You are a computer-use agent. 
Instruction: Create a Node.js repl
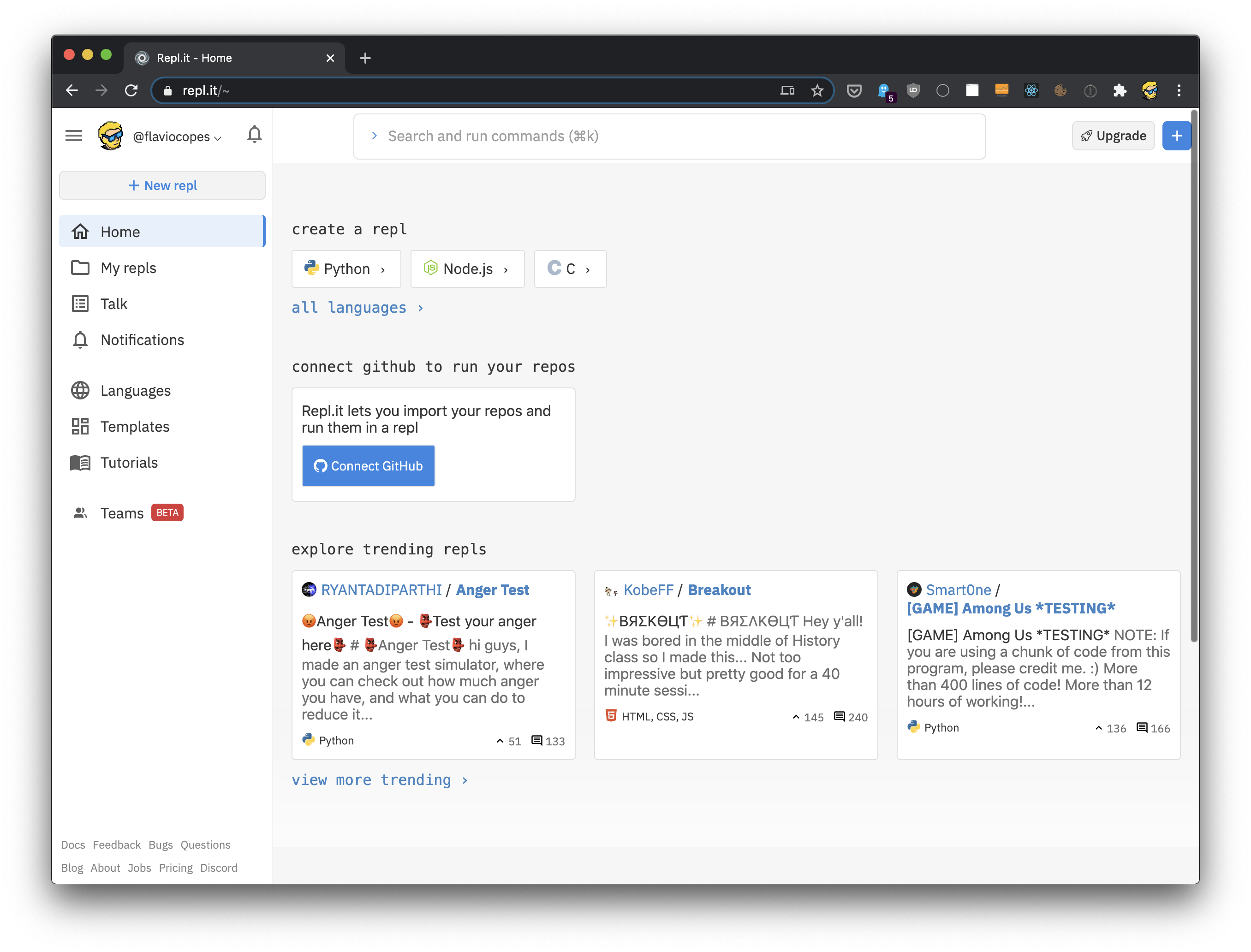[467, 268]
